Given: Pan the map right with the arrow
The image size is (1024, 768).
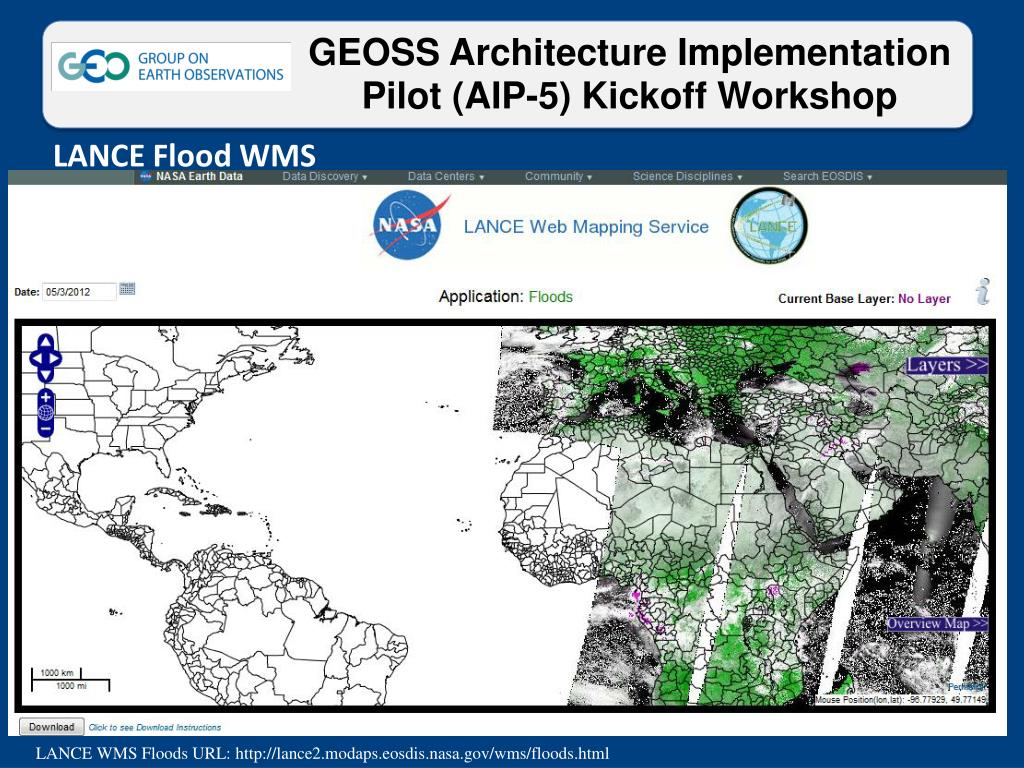Looking at the screenshot, I should 56,358.
